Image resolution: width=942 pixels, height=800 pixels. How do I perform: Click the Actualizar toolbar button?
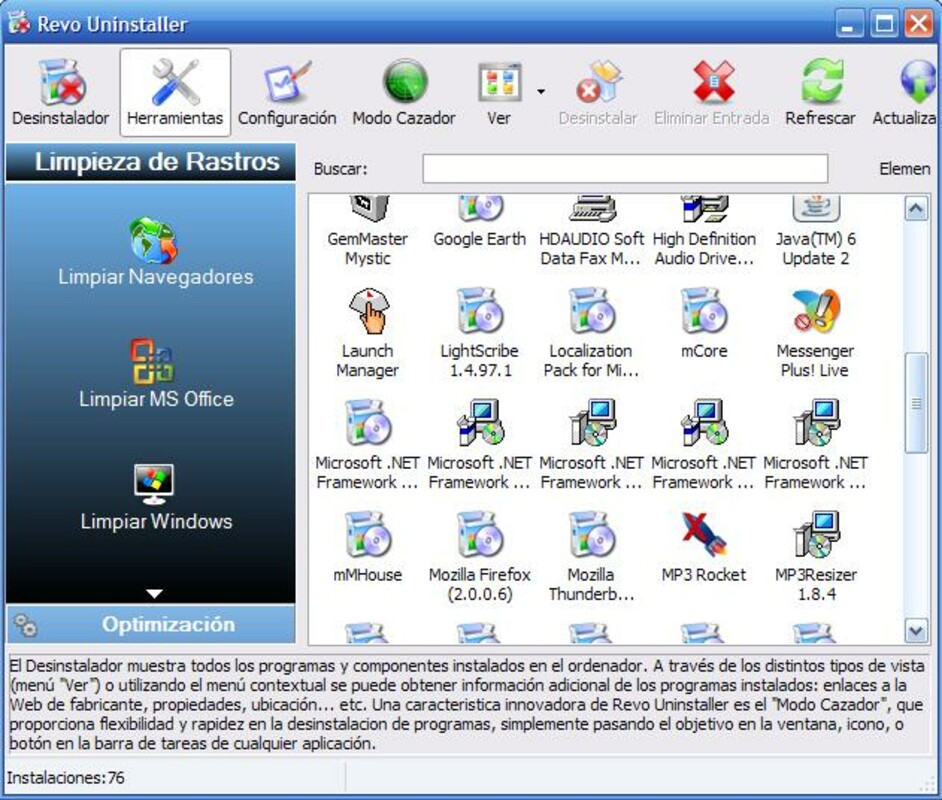click(910, 91)
